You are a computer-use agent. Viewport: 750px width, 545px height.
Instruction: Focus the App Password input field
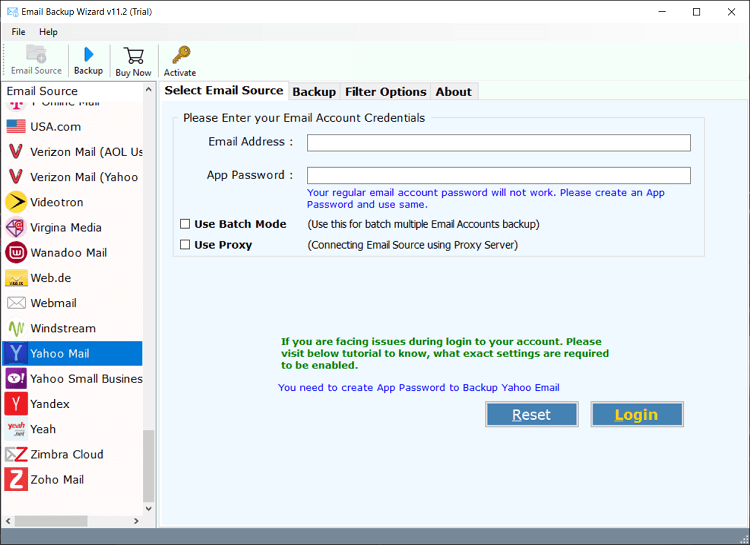pos(499,175)
